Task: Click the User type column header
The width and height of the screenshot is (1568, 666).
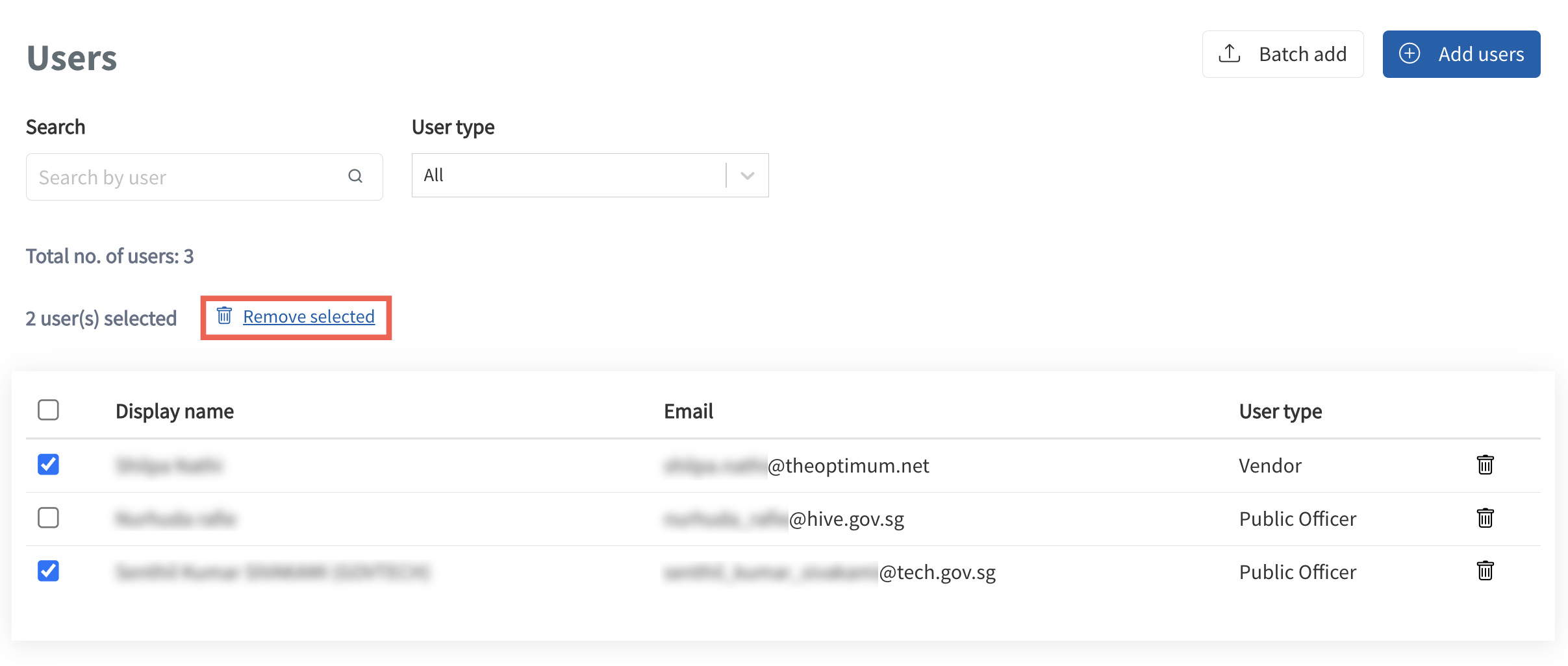Action: click(x=1278, y=410)
